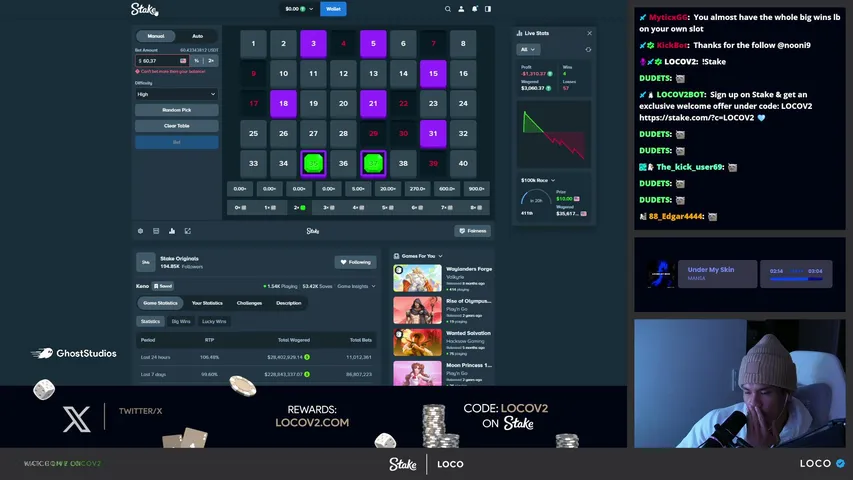Toggle the Following heart button
853x480 pixels.
[356, 262]
